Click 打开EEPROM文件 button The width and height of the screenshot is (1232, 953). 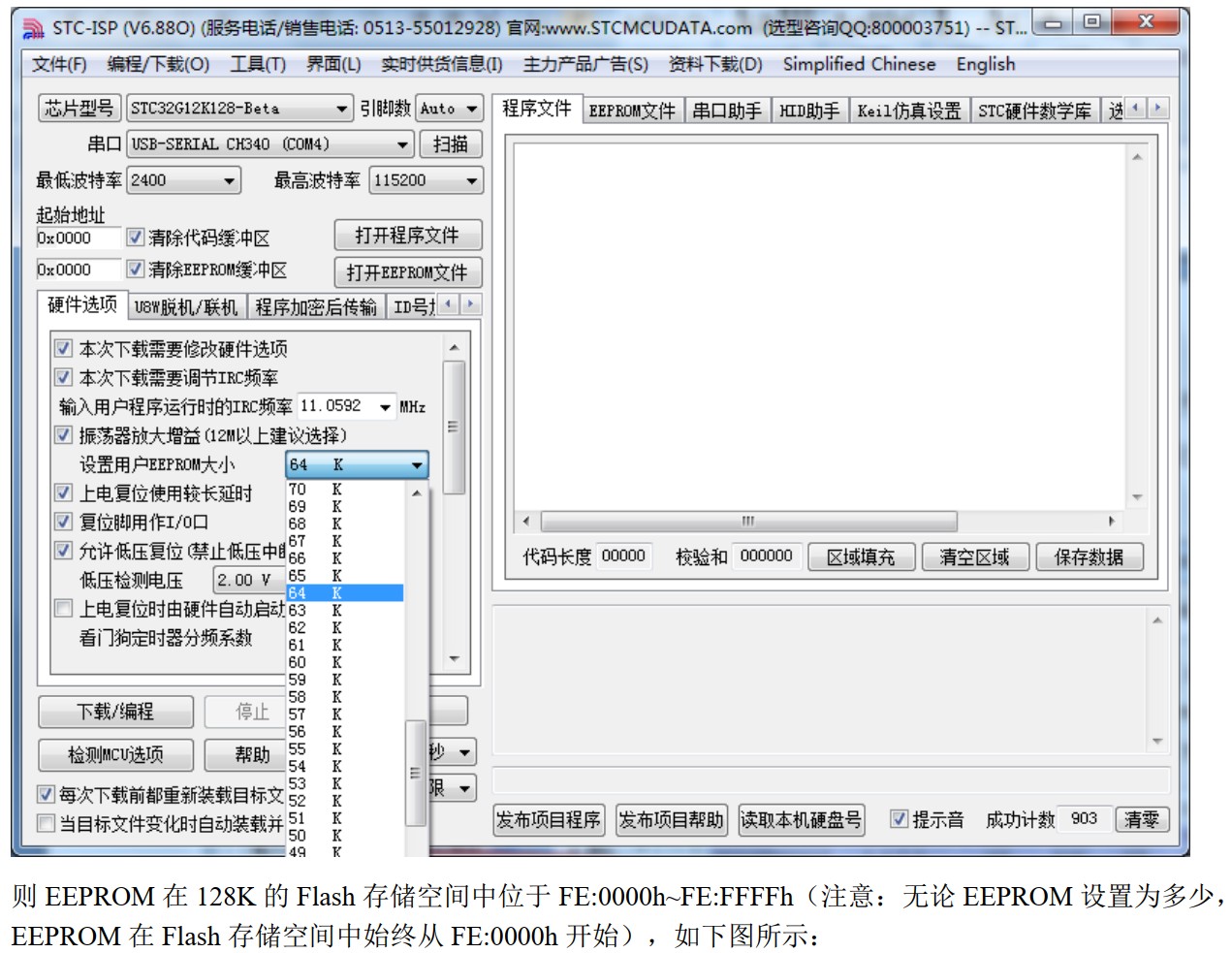click(x=407, y=272)
